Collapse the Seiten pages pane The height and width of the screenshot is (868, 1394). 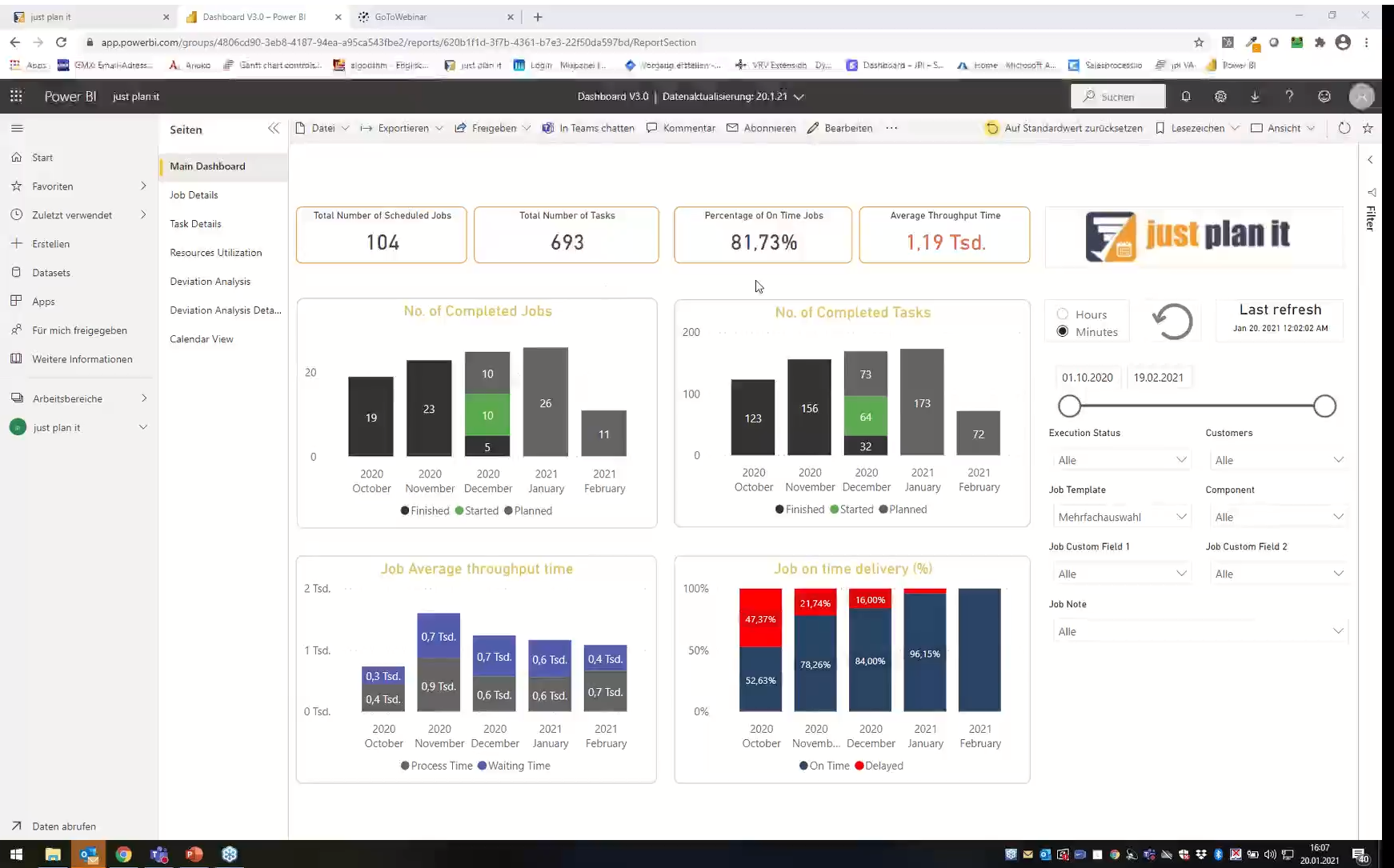click(274, 128)
